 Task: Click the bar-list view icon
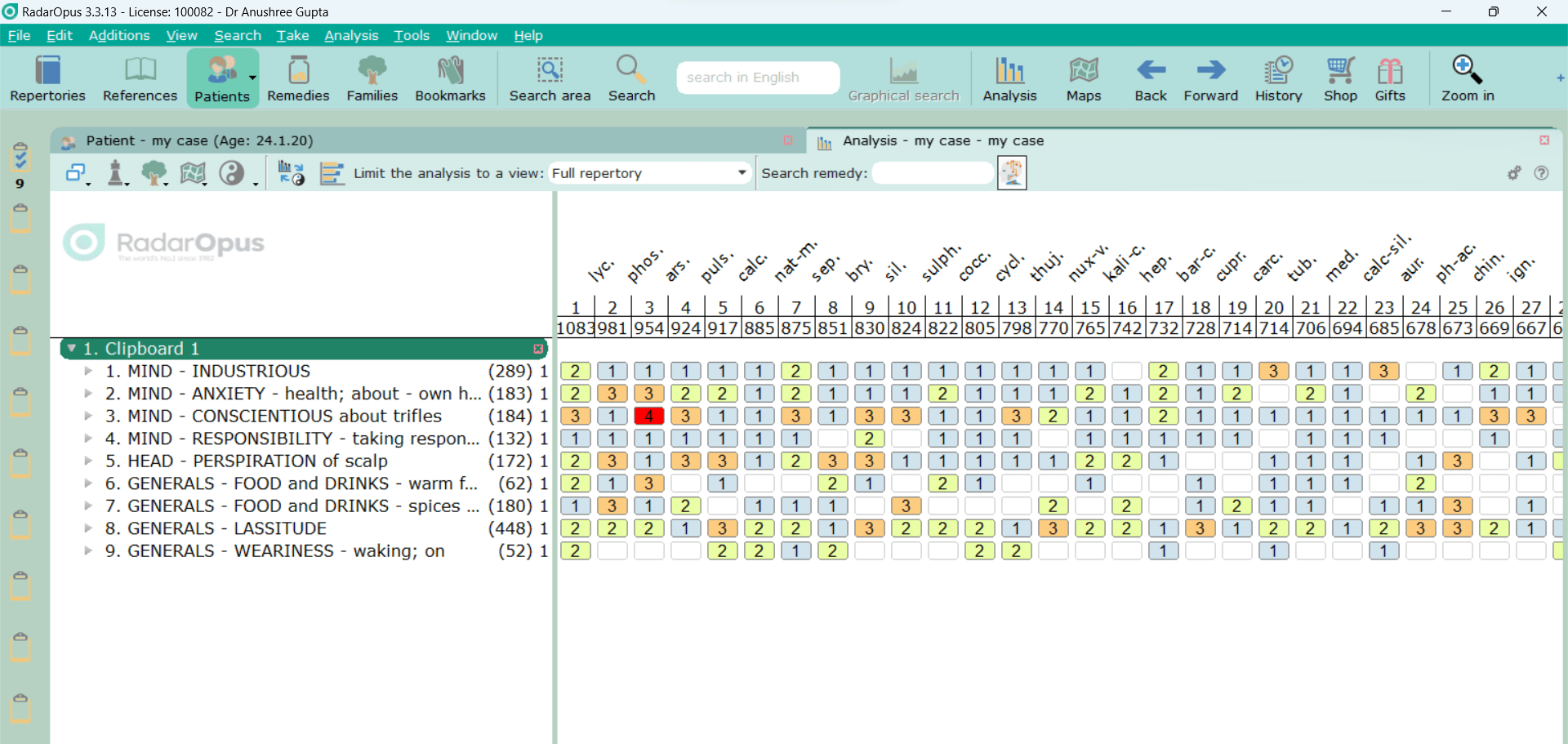pyautogui.click(x=331, y=173)
